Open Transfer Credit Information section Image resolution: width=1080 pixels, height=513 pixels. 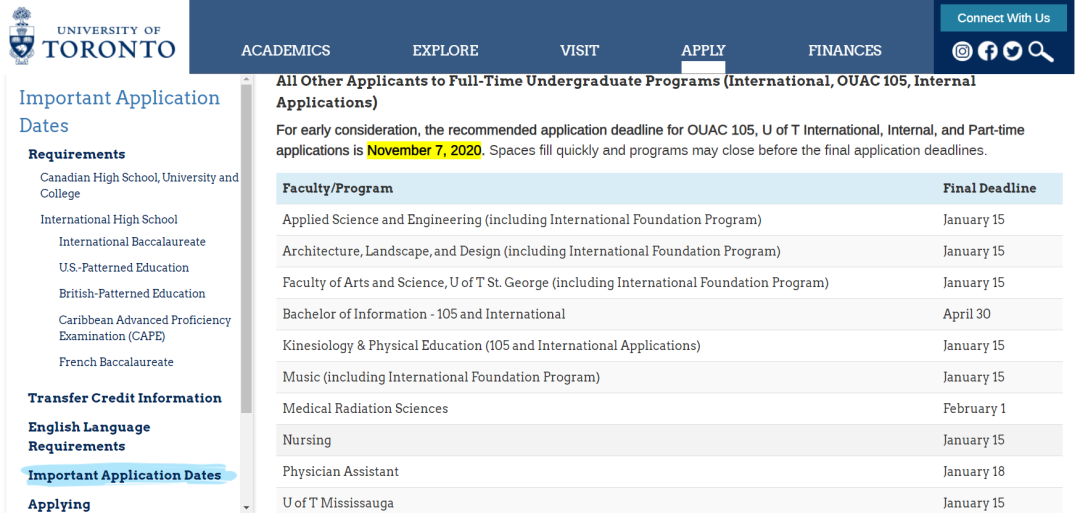pos(125,398)
